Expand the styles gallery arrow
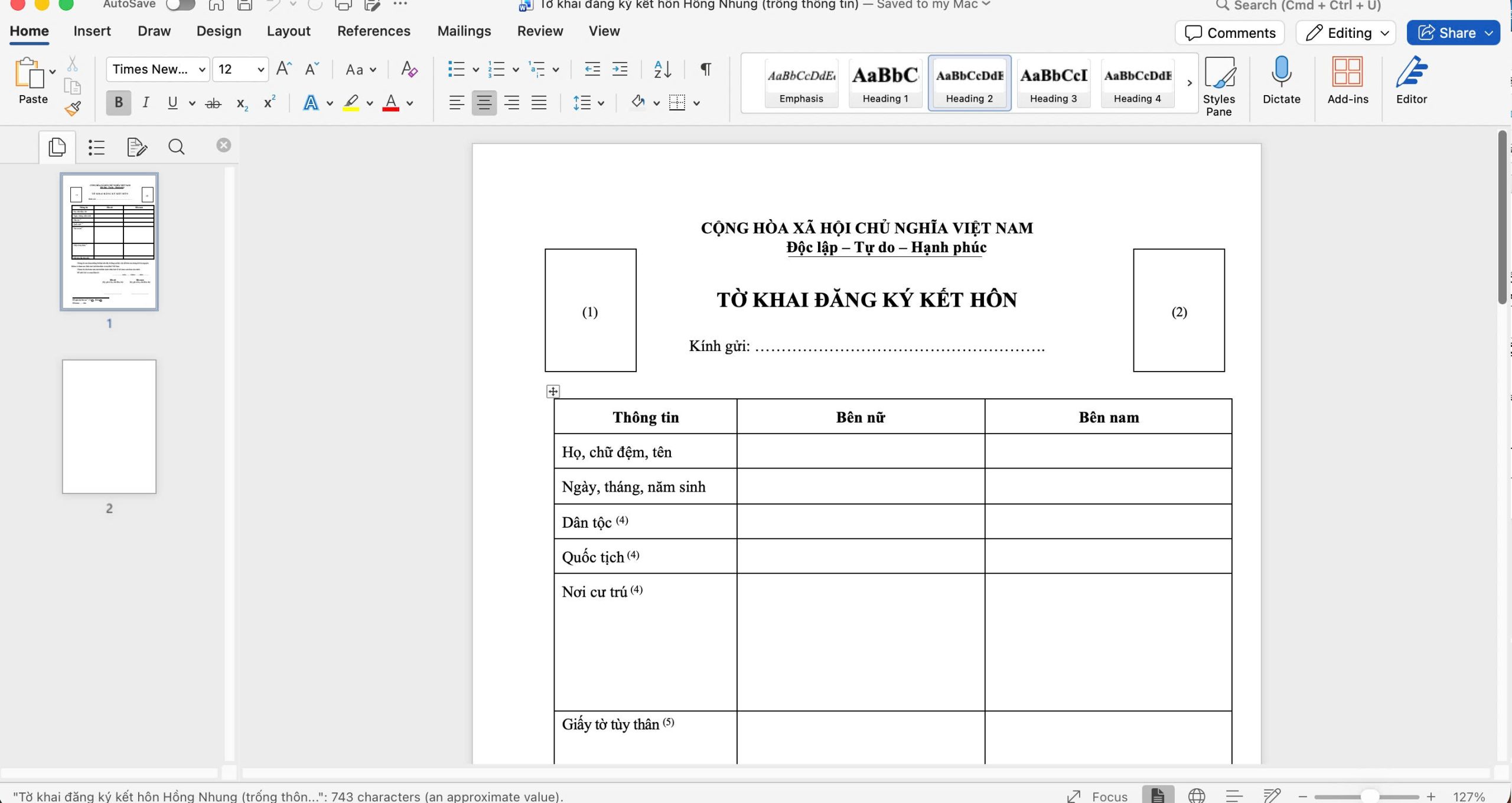Image resolution: width=1512 pixels, height=803 pixels. point(1190,83)
